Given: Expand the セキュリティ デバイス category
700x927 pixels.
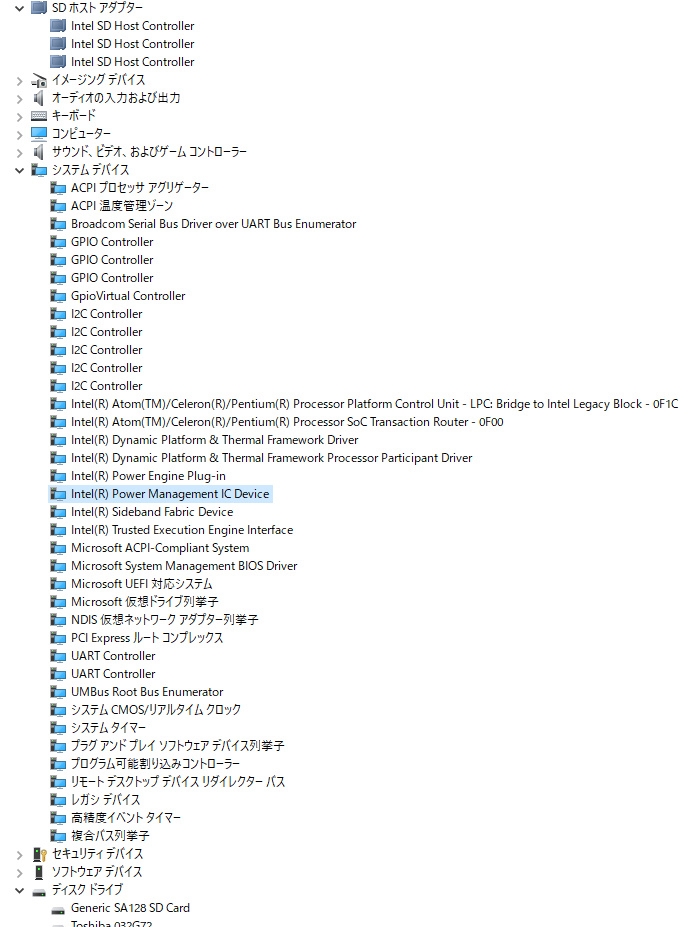Looking at the screenshot, I should point(20,855).
